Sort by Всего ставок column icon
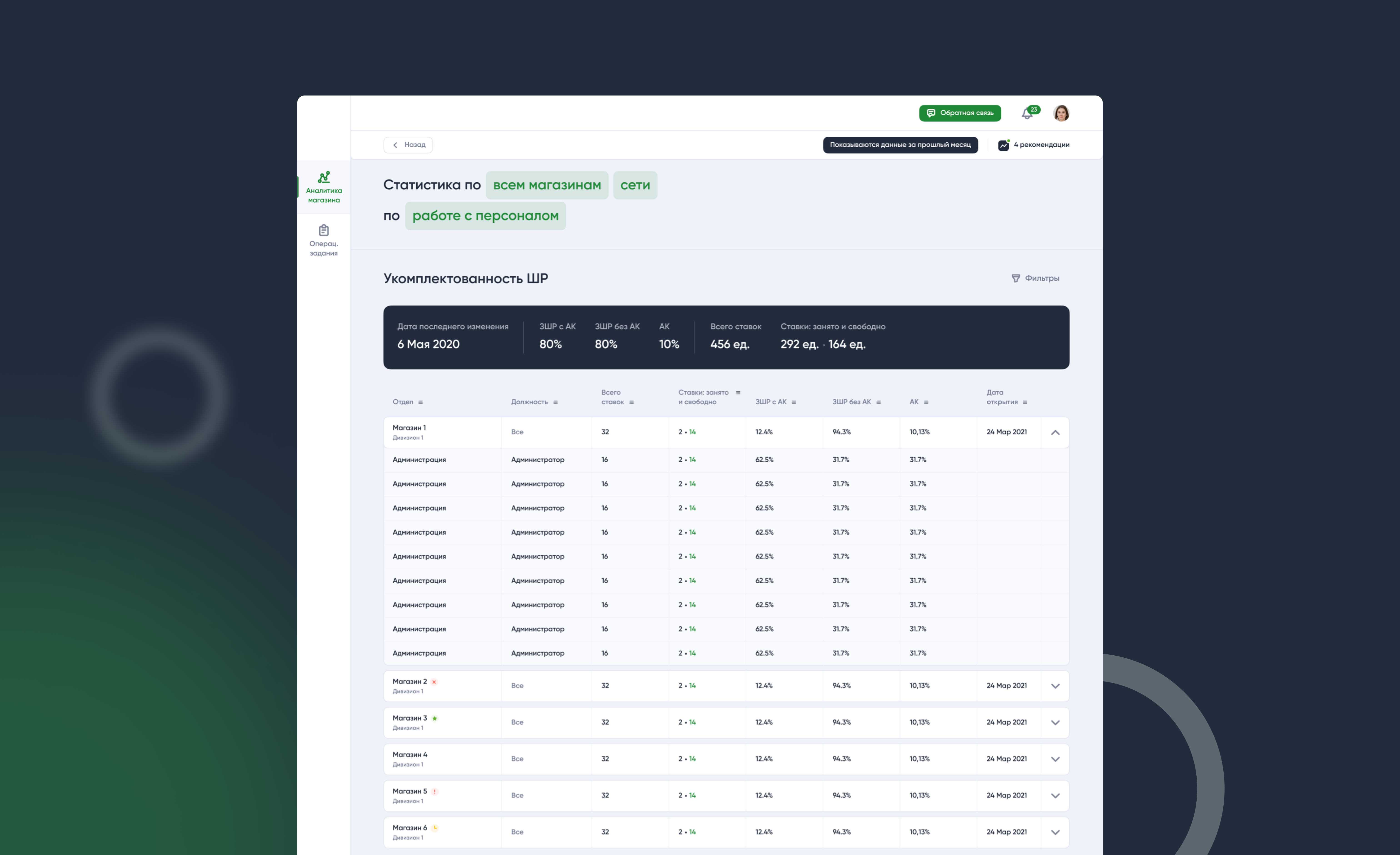Viewport: 1400px width, 855px height. pyautogui.click(x=631, y=402)
